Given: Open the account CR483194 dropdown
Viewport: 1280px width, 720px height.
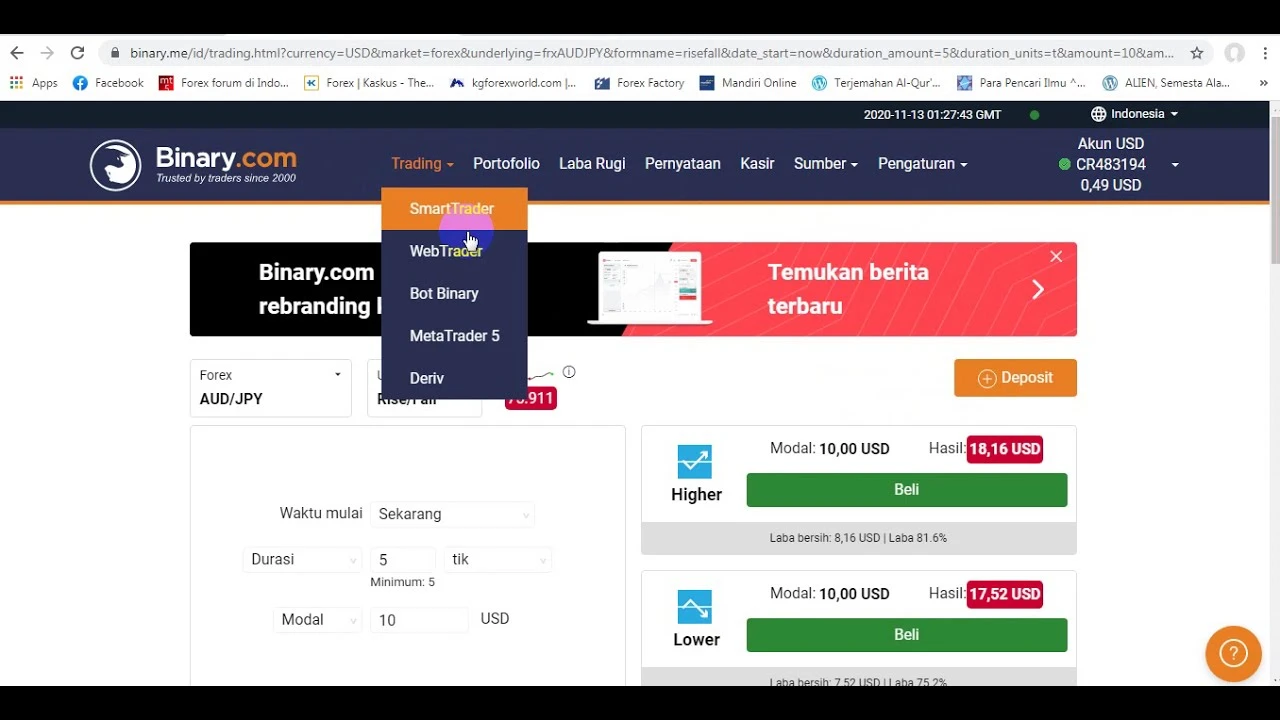Looking at the screenshot, I should tap(1118, 164).
